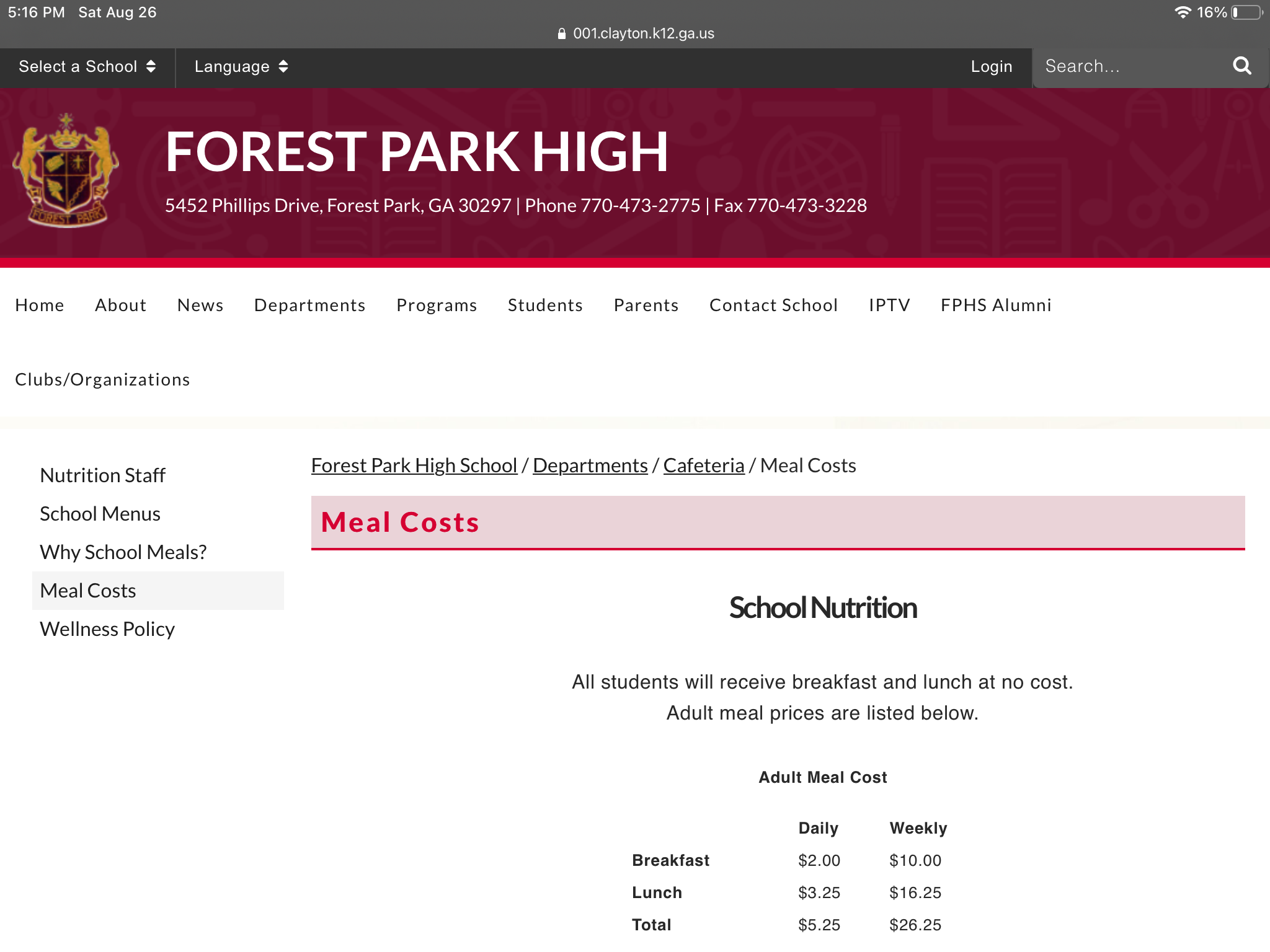Click the Meal Costs page heading
This screenshot has height=952, width=1270.
[400, 522]
